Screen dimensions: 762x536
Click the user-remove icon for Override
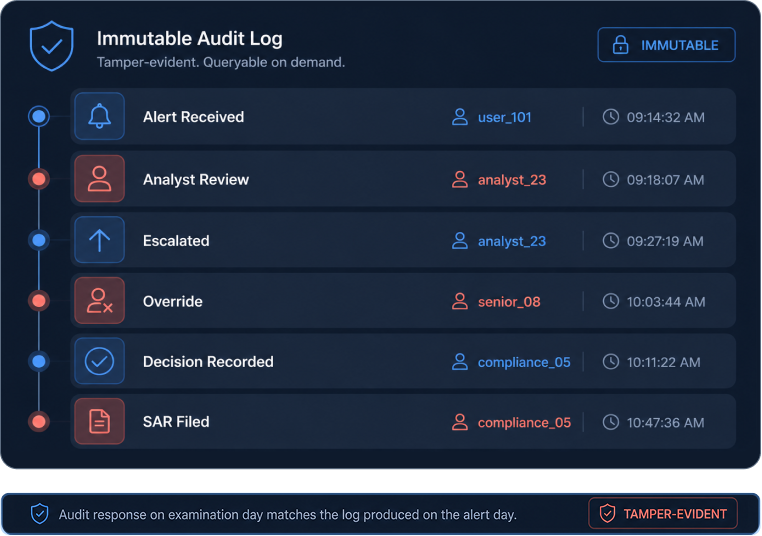coord(100,301)
